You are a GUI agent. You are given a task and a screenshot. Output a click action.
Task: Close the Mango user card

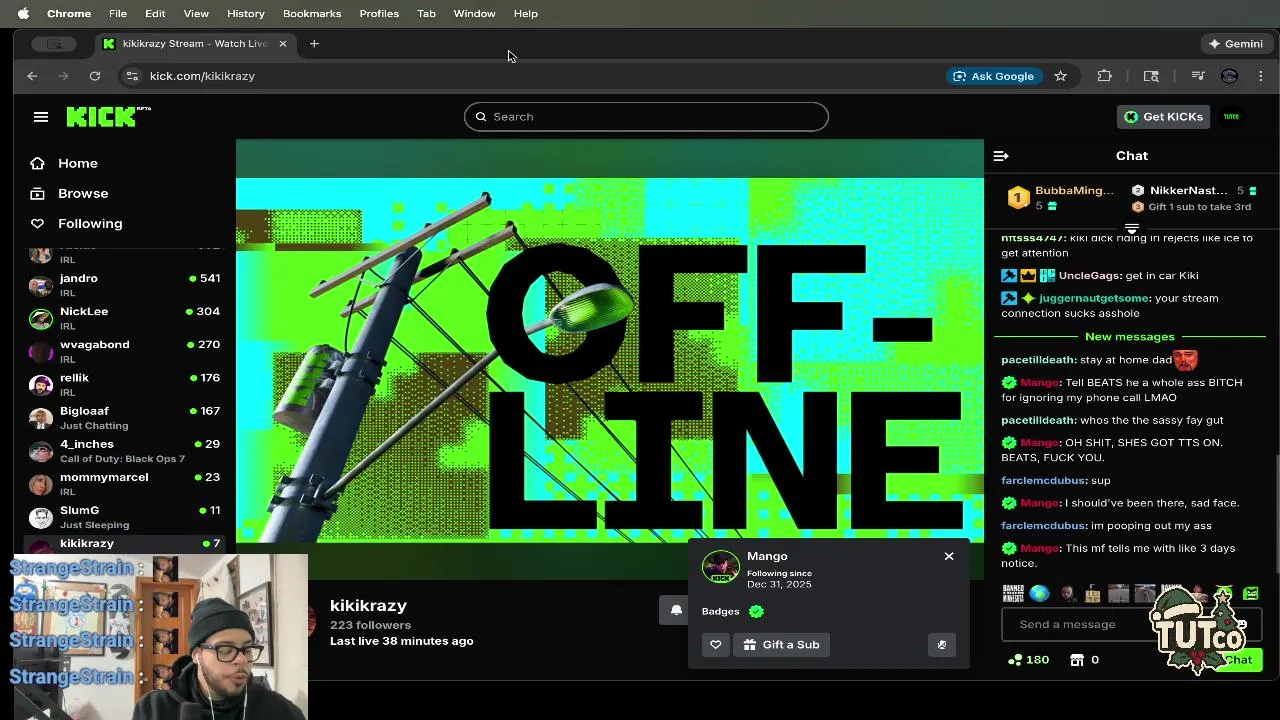[x=949, y=556]
